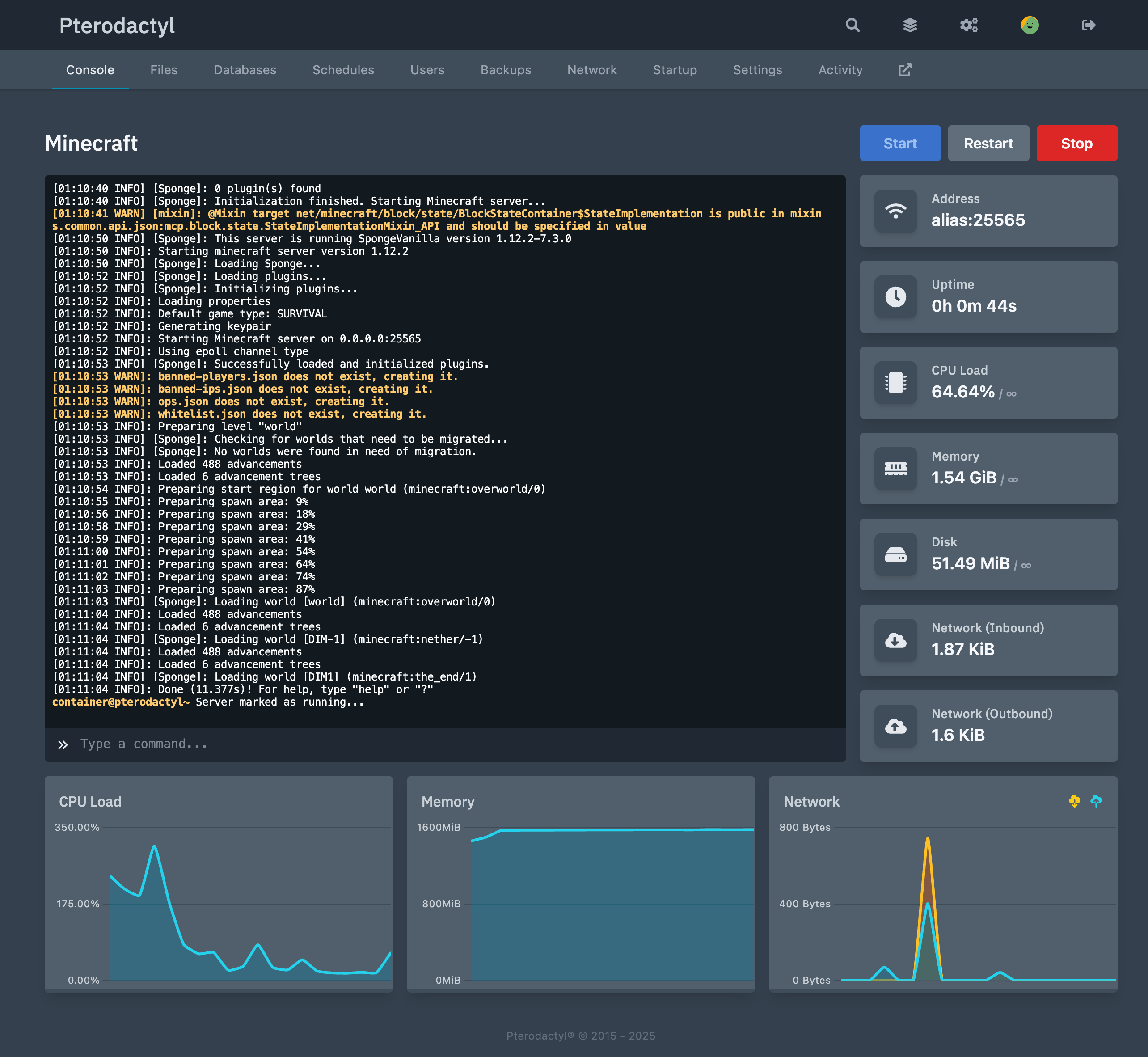Click the command prompt chevrons icon
The image size is (1148, 1057).
coord(63,745)
